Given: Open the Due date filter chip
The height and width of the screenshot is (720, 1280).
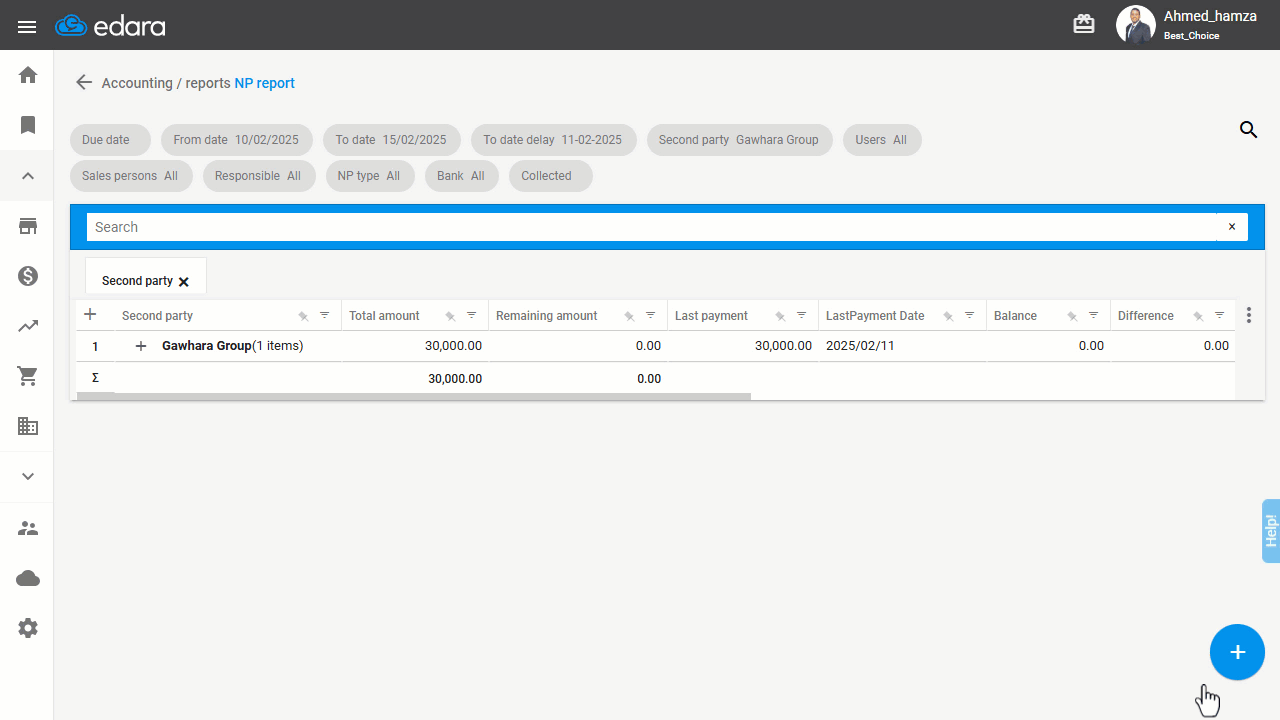Looking at the screenshot, I should [110, 140].
